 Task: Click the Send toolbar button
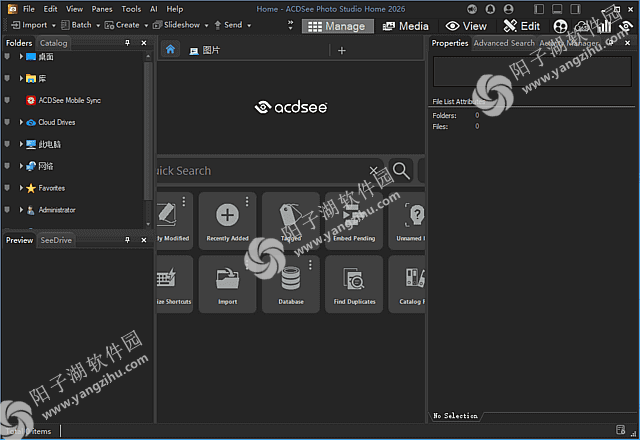(x=229, y=25)
